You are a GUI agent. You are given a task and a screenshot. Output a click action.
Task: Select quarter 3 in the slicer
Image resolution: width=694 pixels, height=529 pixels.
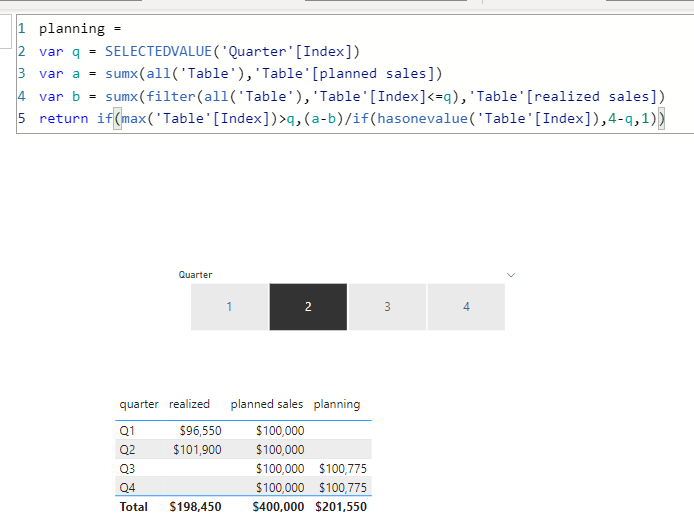[x=387, y=307]
